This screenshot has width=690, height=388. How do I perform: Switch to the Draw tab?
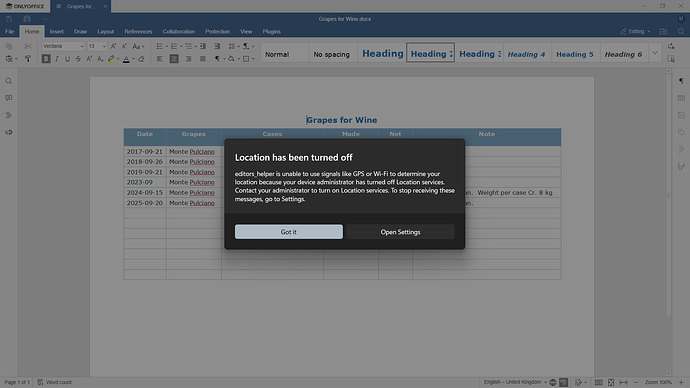click(80, 32)
